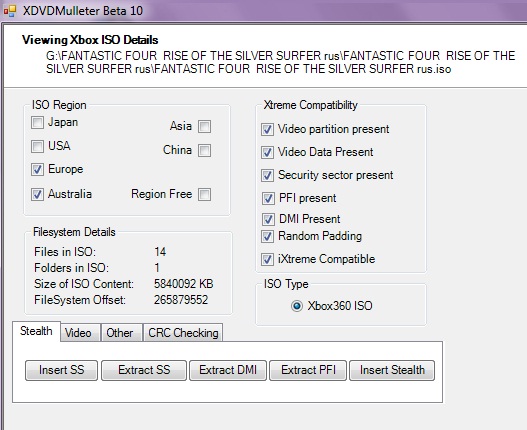Uncheck the Europe region checkbox
The image size is (527, 430).
[37, 169]
